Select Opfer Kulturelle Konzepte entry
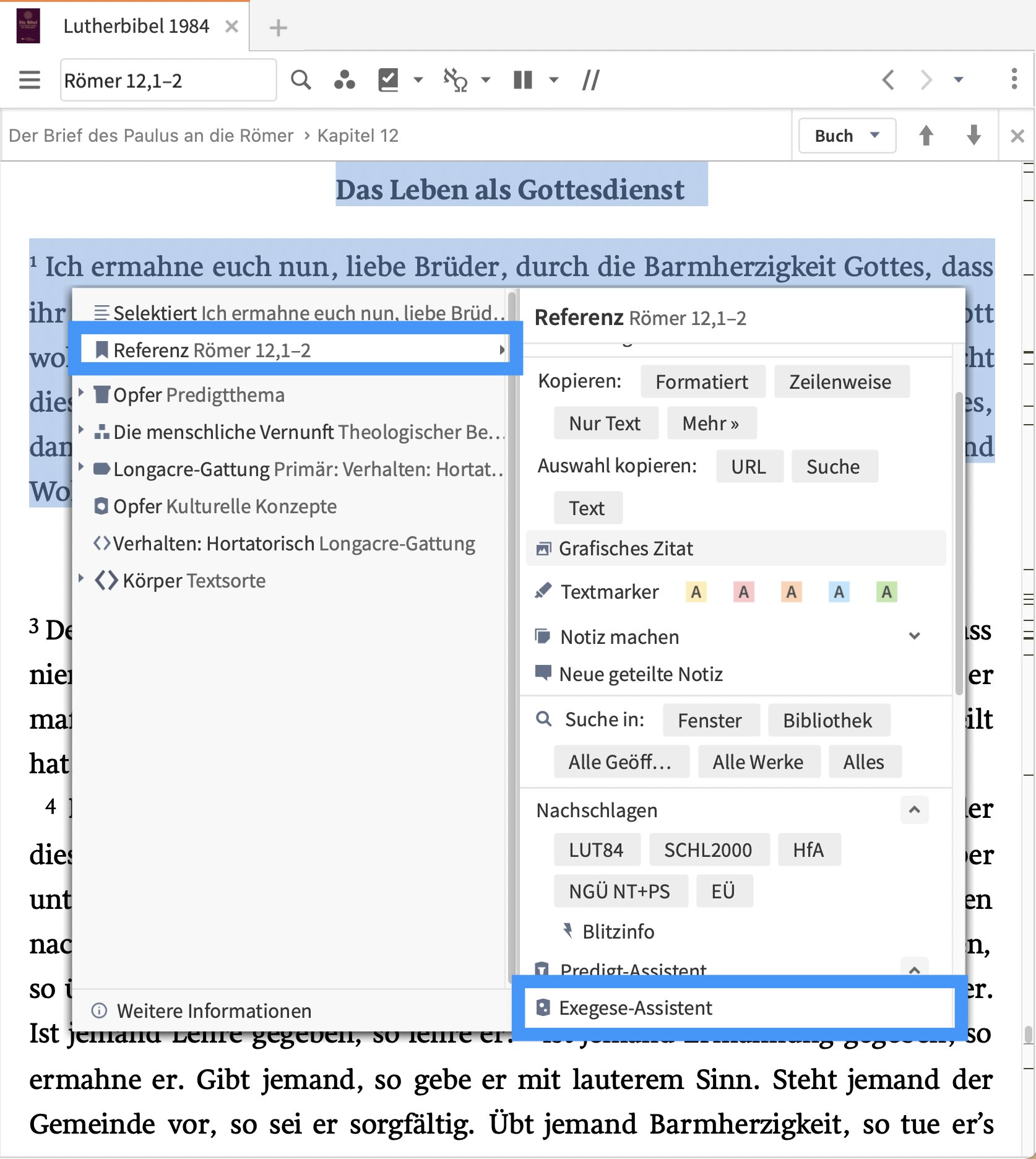This screenshot has width=1036, height=1159. [x=215, y=506]
